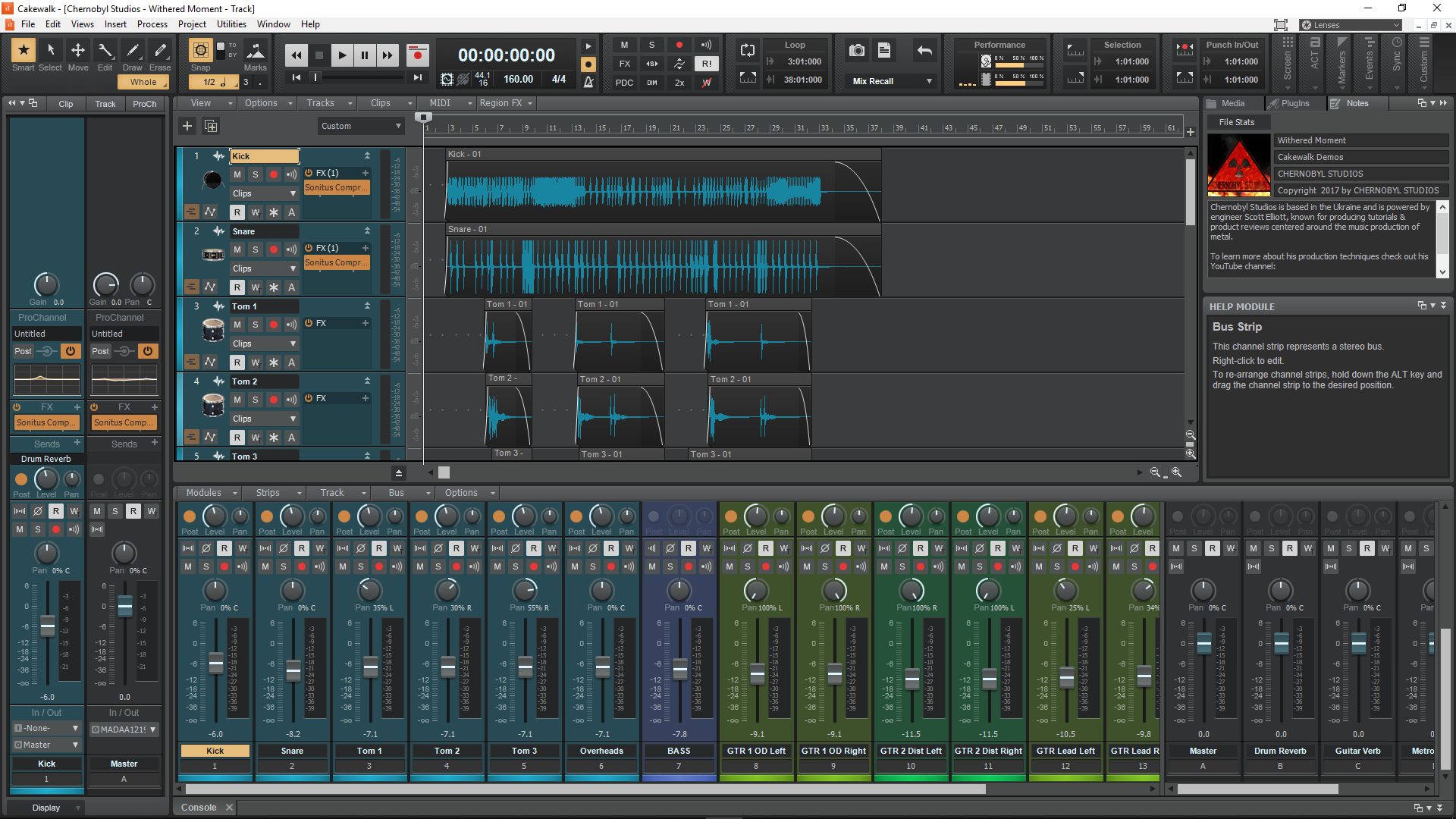Click the Snare track drum icon
The width and height of the screenshot is (1456, 819).
point(213,255)
